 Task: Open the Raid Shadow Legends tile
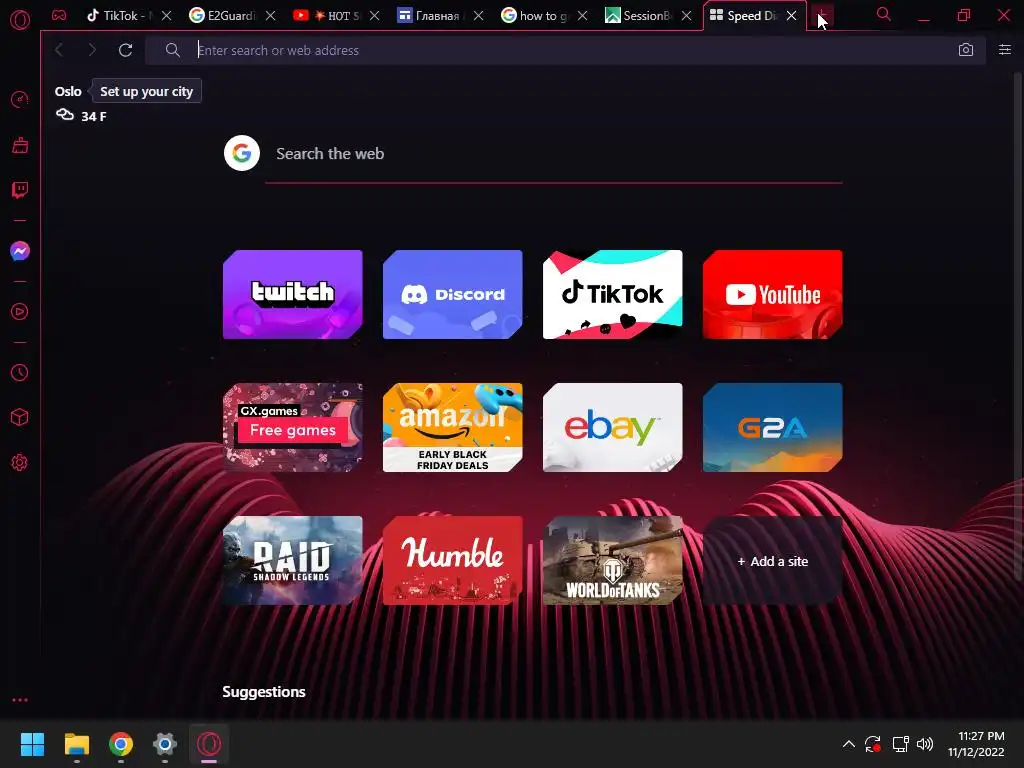tap(293, 560)
